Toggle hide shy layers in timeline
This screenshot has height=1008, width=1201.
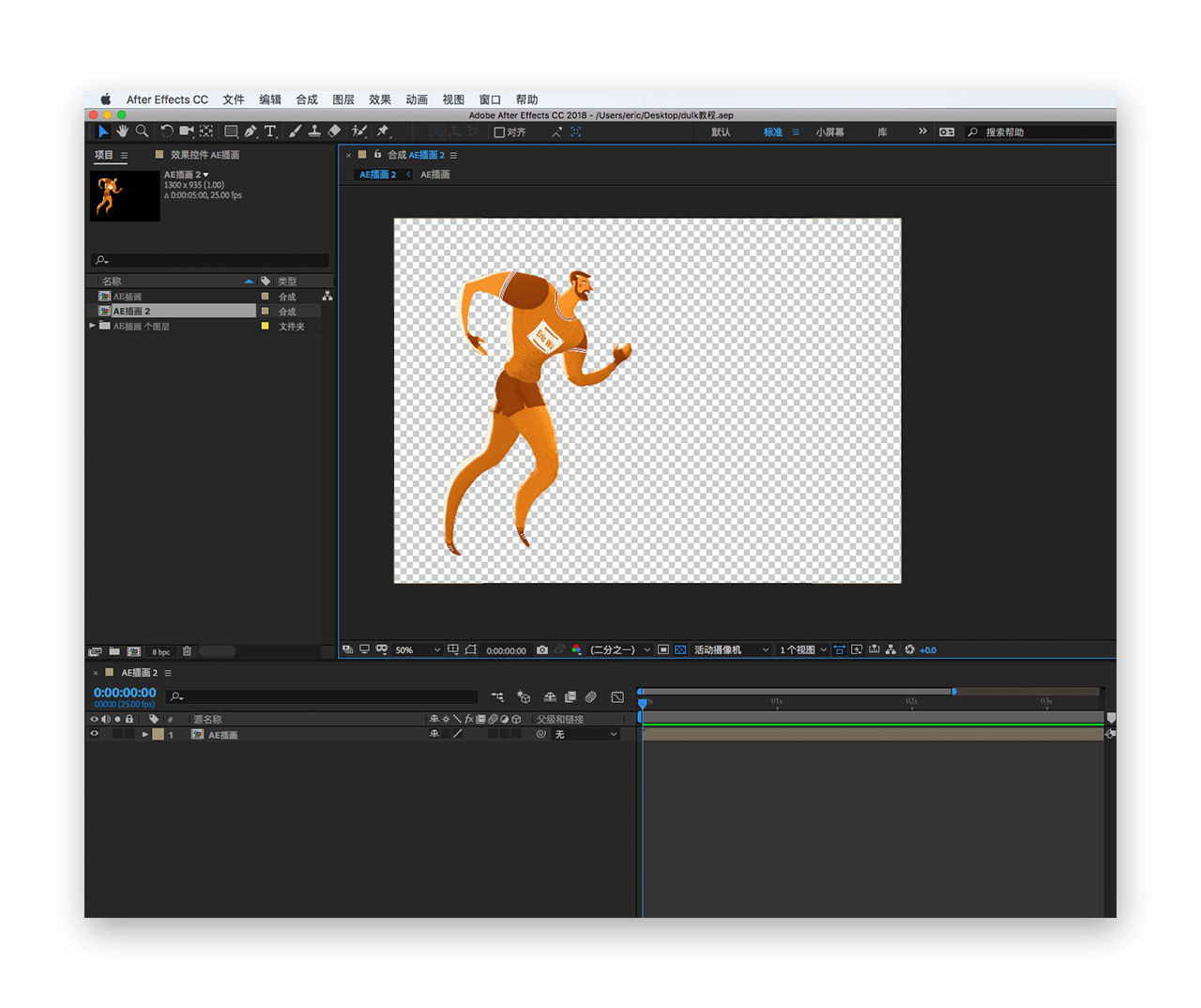(x=550, y=696)
